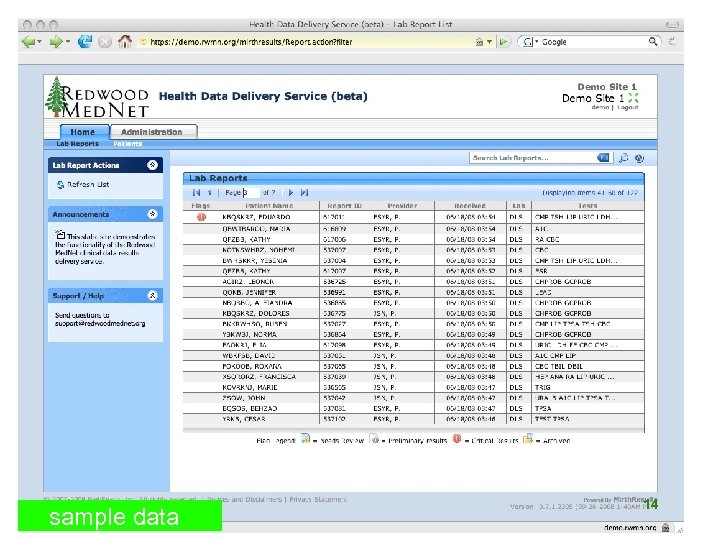Click the browser Stop icon
Image resolution: width=720 pixels, height=540 pixels.
105,42
